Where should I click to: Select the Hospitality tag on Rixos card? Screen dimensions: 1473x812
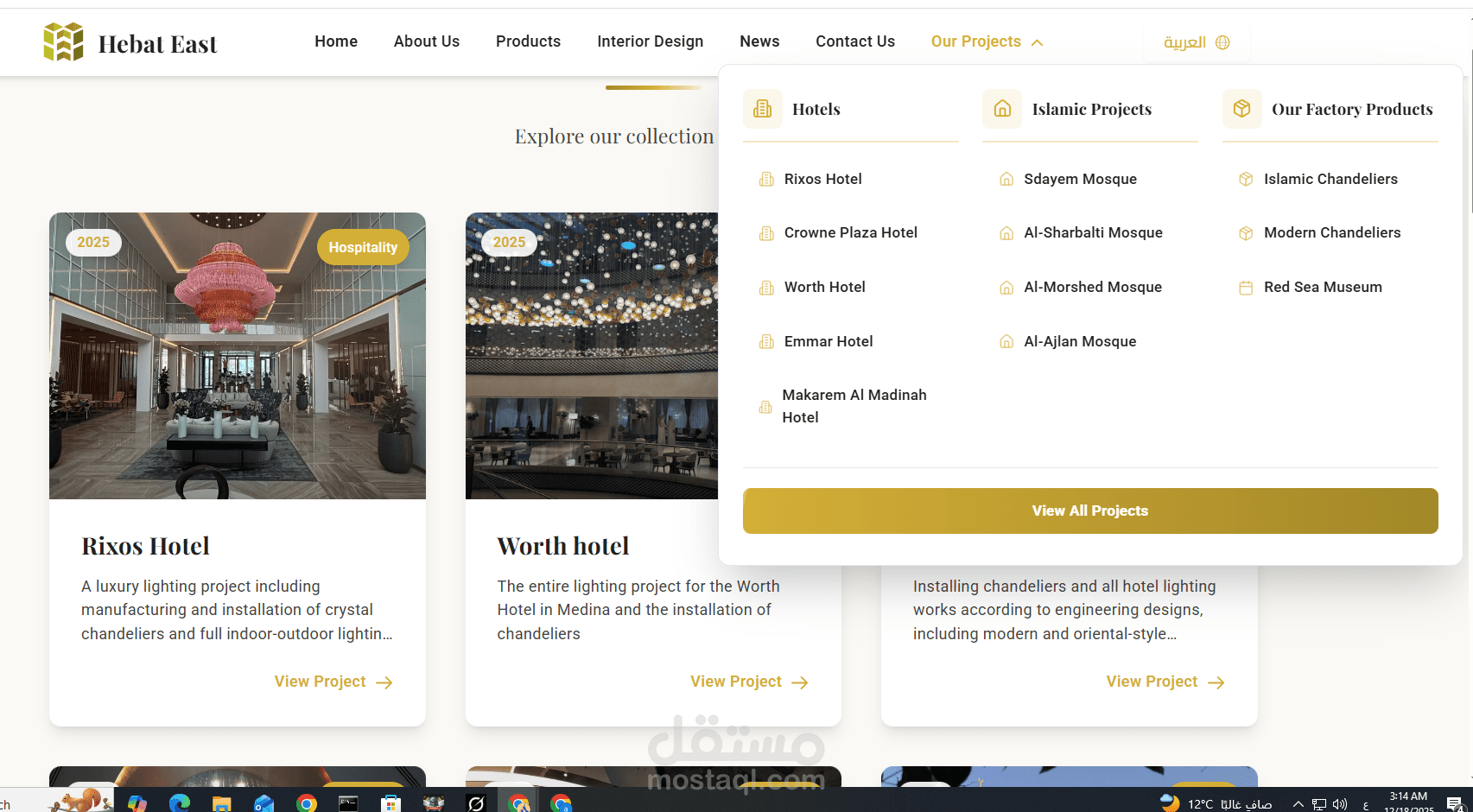click(x=363, y=247)
